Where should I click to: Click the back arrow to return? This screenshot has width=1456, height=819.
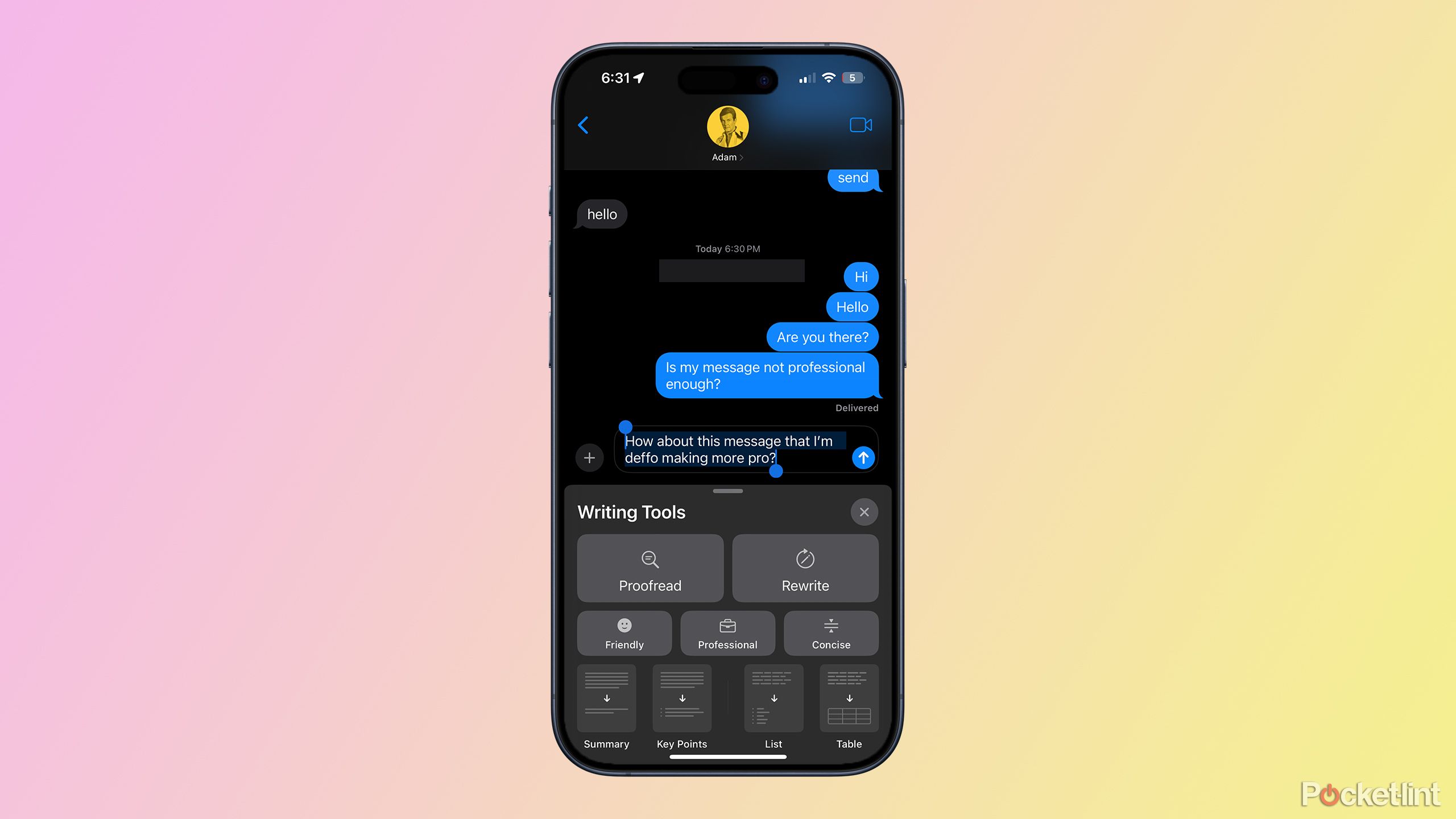[x=582, y=124]
